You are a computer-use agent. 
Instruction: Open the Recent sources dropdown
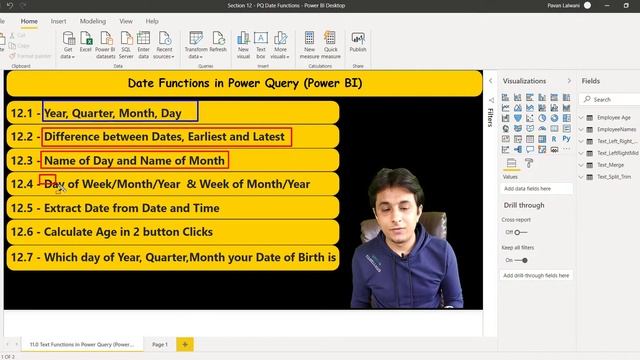click(164, 45)
